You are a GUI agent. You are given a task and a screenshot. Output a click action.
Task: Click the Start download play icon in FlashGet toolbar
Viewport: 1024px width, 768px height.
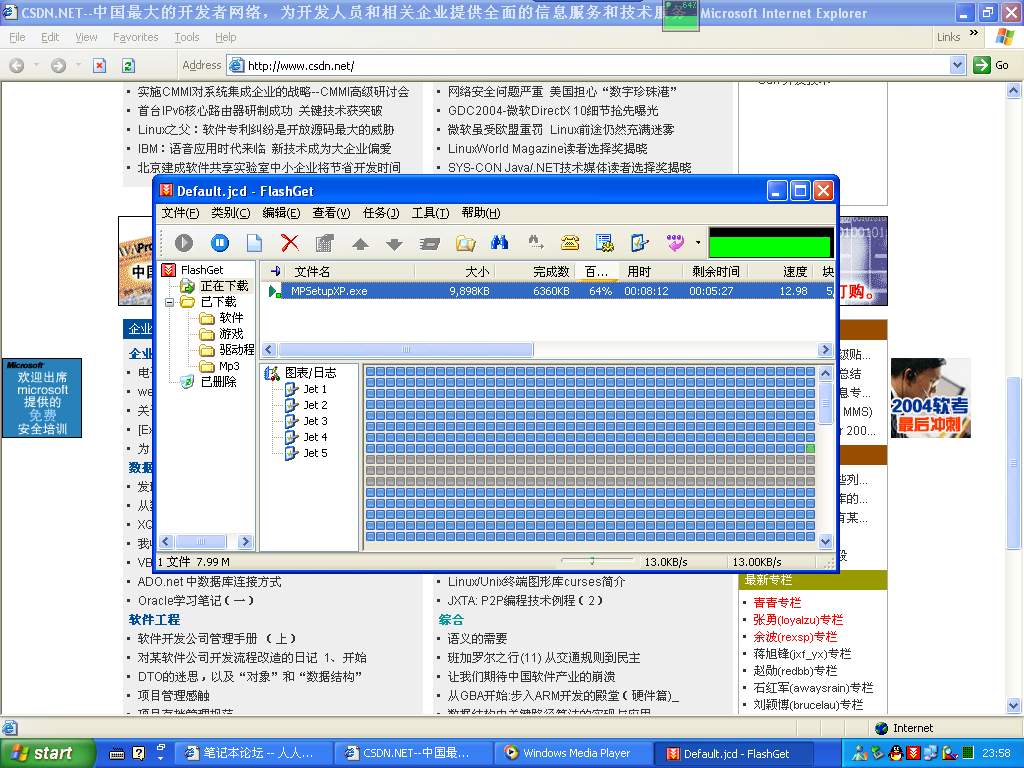[x=184, y=243]
